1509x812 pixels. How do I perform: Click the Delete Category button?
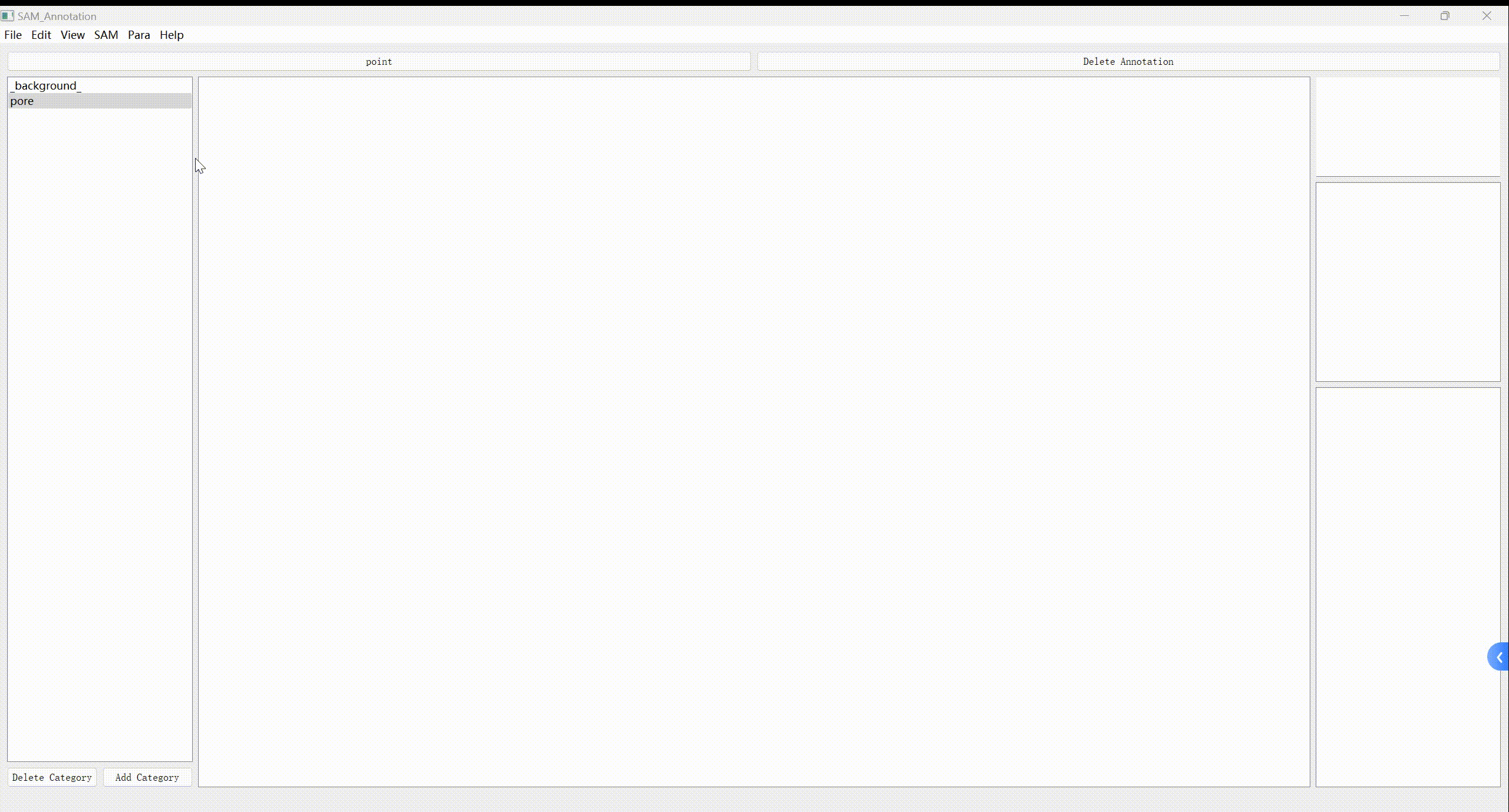pos(52,777)
